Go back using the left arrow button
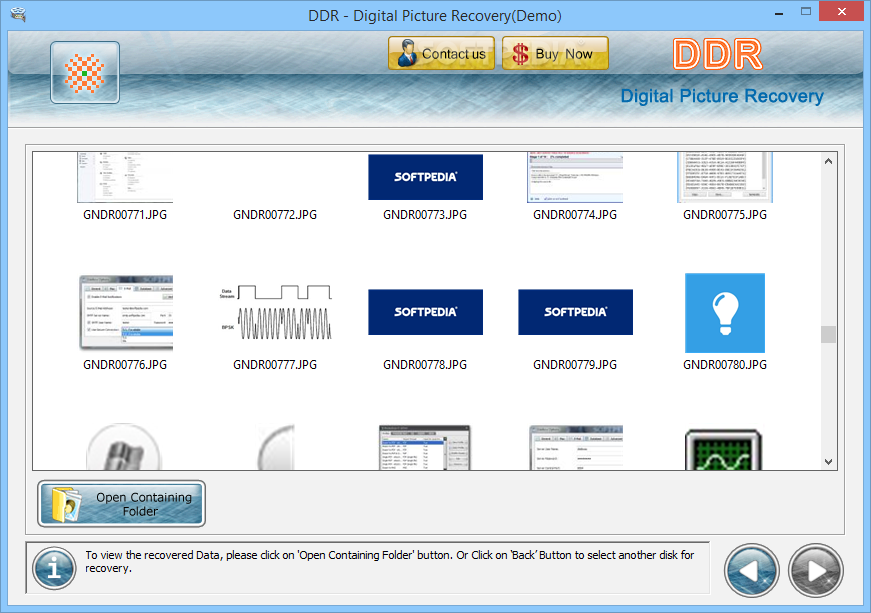Image resolution: width=871 pixels, height=613 pixels. pos(752,570)
